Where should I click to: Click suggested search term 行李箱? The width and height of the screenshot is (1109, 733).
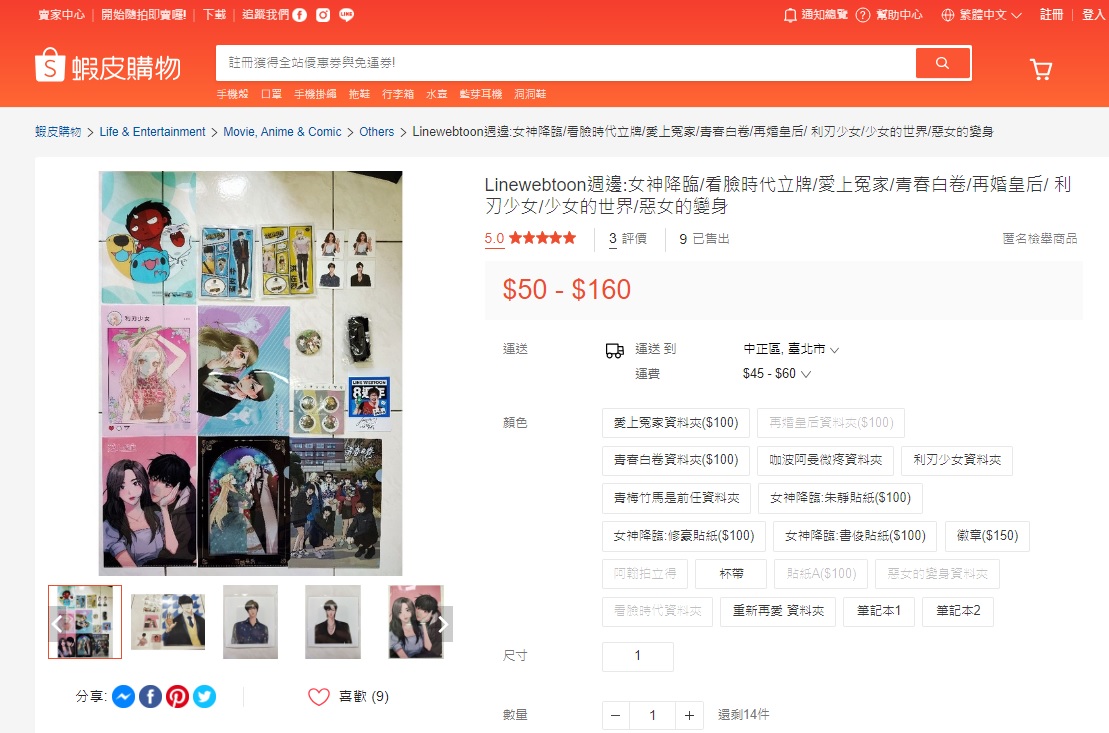(398, 94)
